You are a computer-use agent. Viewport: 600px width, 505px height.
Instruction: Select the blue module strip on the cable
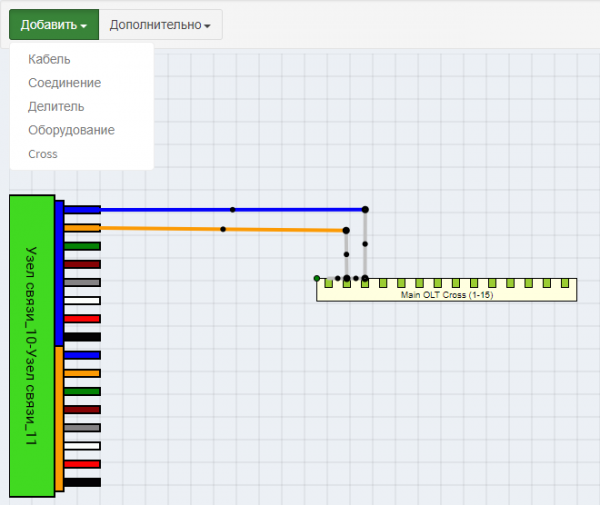pyautogui.click(x=60, y=272)
